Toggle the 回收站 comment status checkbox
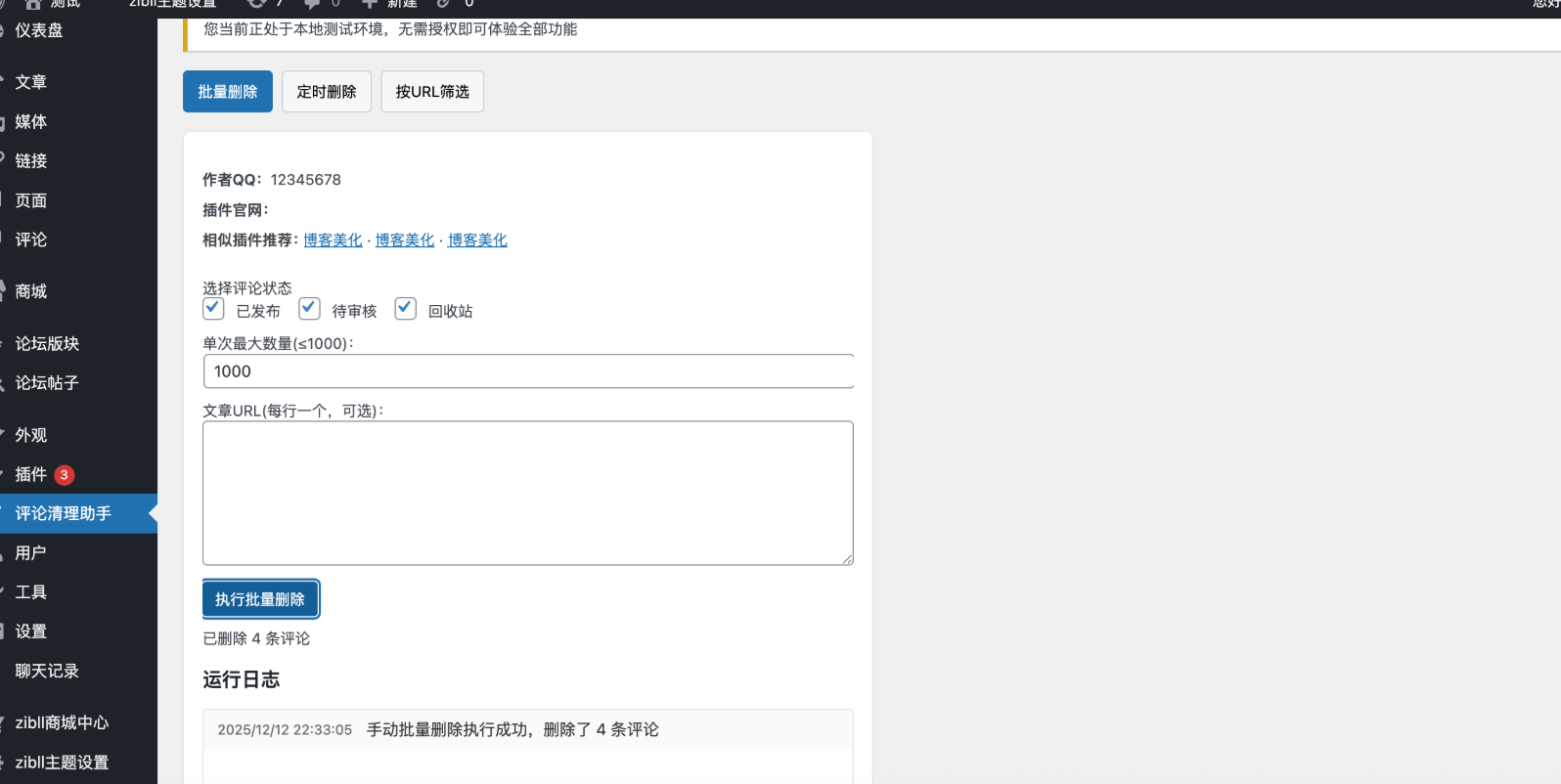 pos(405,309)
